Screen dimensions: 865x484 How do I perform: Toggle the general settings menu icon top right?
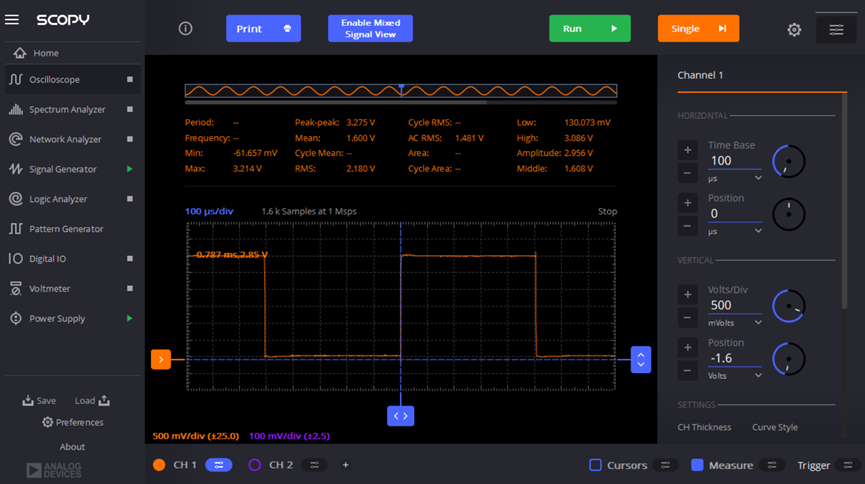click(836, 29)
